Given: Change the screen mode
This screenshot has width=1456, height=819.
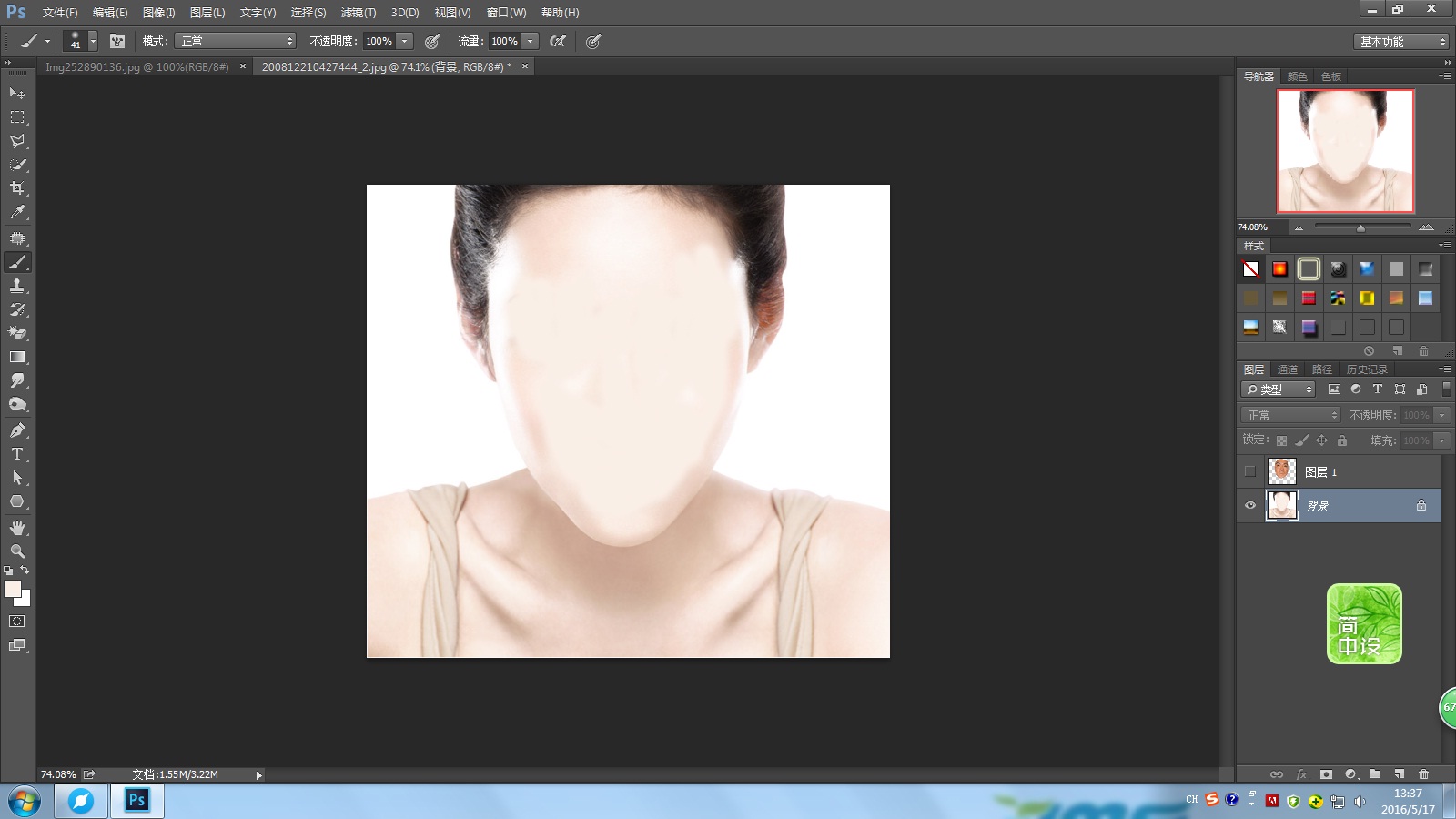Looking at the screenshot, I should [17, 645].
